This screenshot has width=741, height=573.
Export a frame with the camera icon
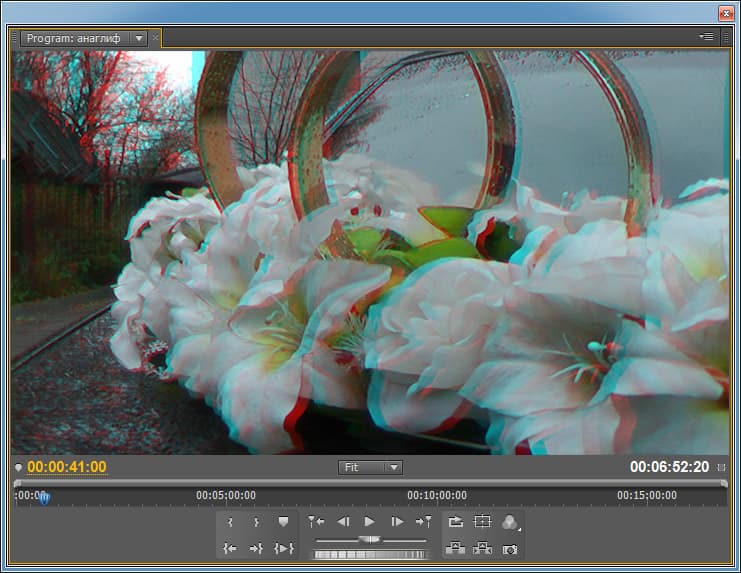[509, 549]
